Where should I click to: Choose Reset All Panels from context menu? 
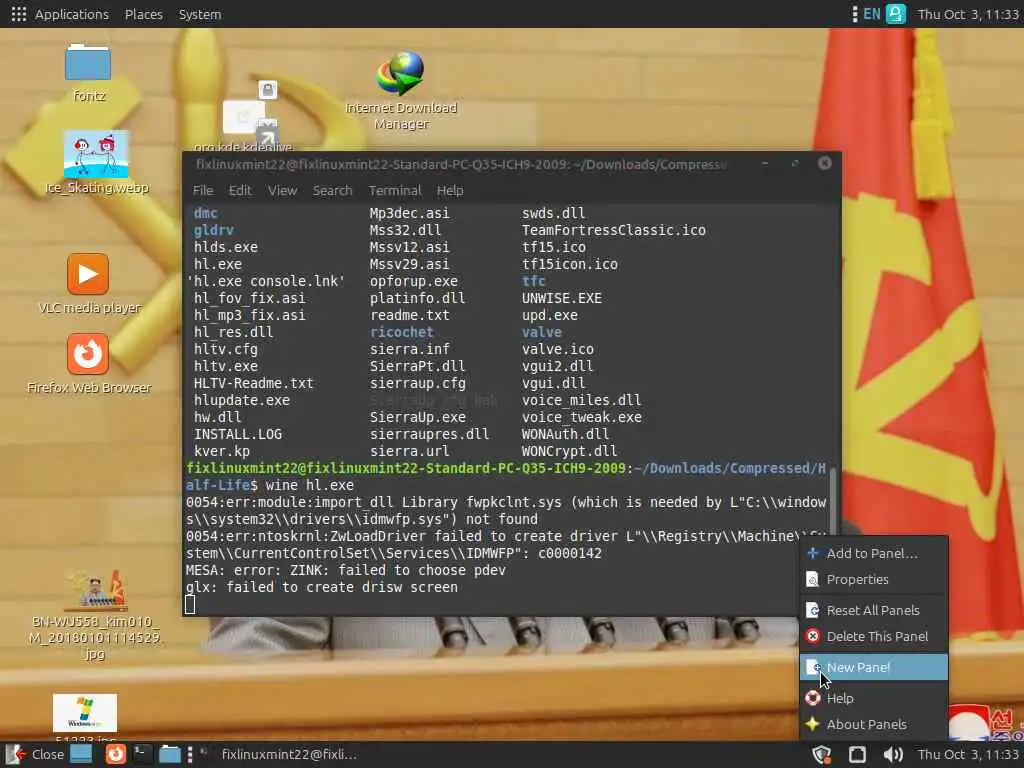coord(874,610)
